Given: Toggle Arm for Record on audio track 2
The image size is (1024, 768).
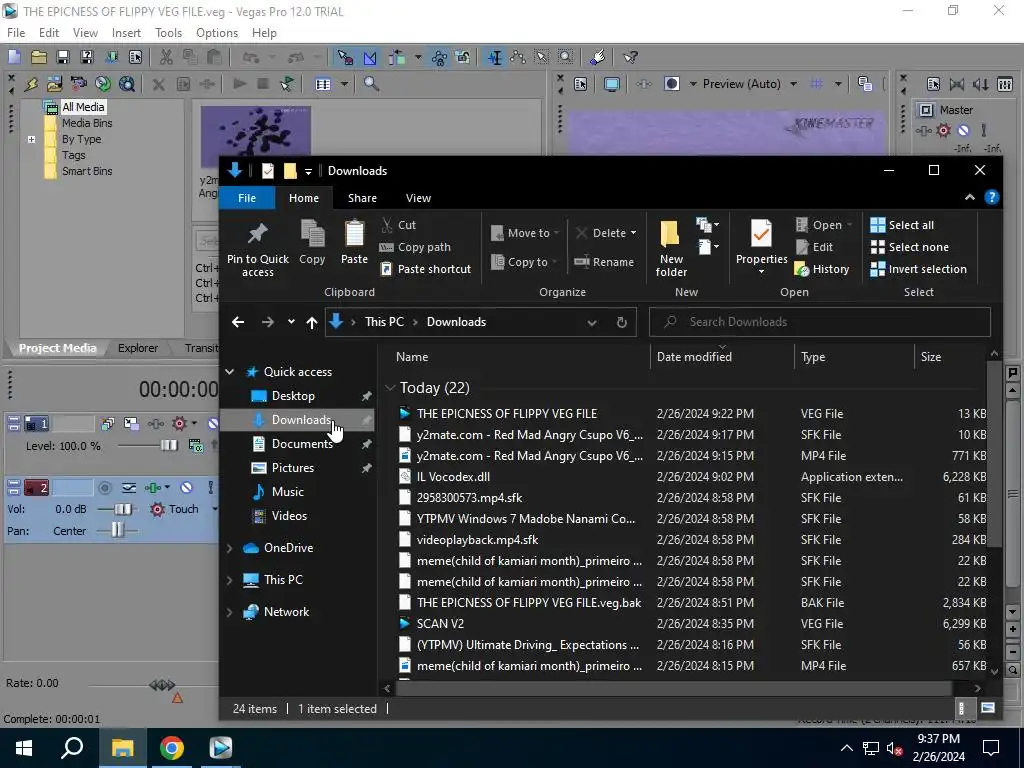Looking at the screenshot, I should pos(104,487).
